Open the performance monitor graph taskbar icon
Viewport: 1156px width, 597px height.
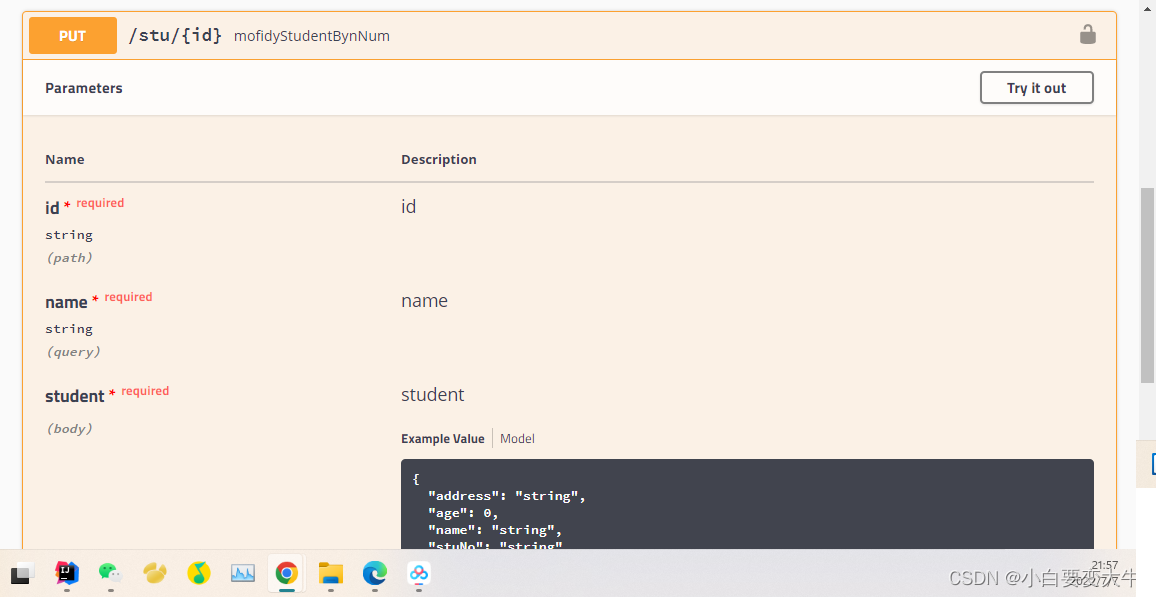(243, 573)
